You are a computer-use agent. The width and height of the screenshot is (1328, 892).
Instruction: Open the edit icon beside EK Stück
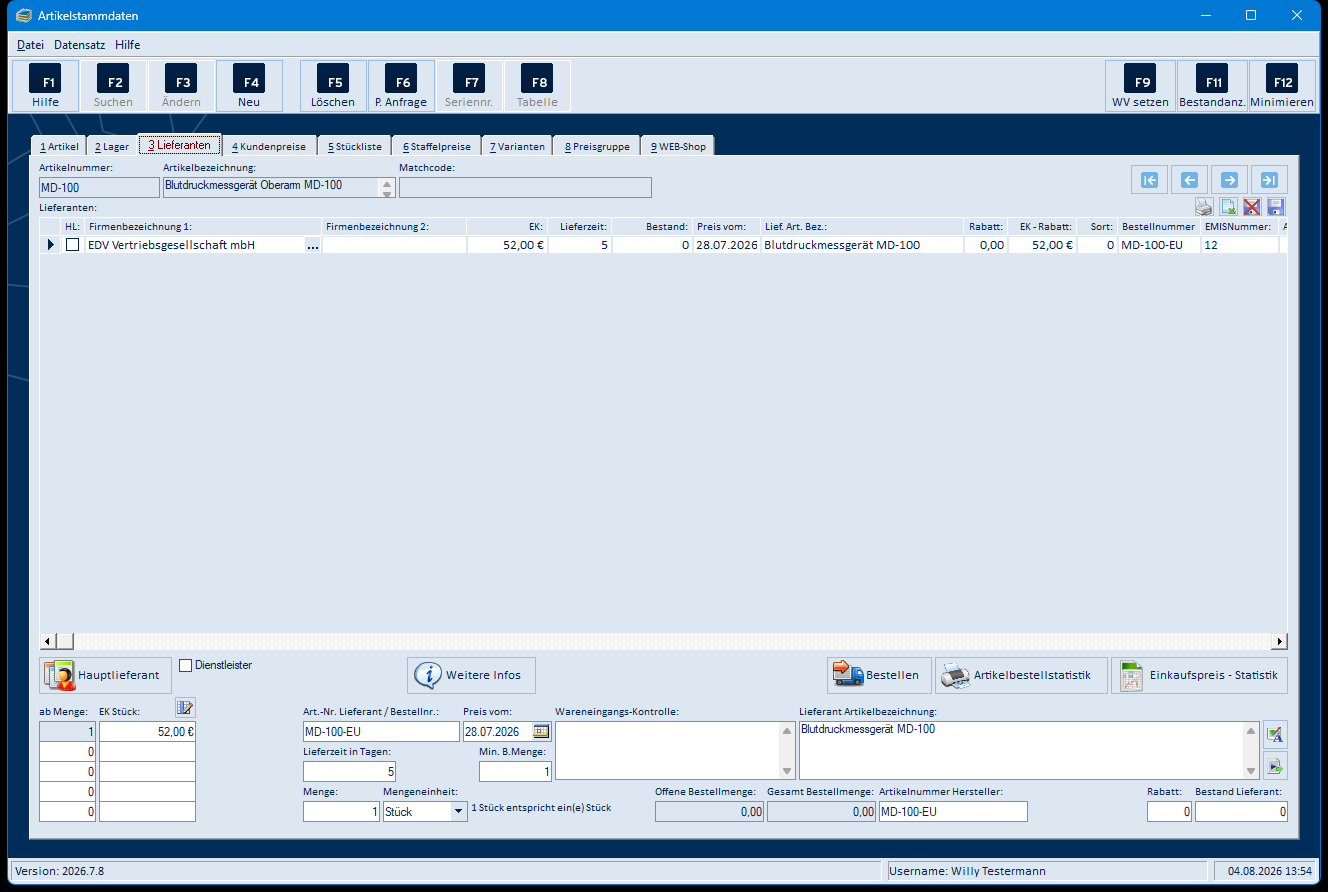pyautogui.click(x=185, y=708)
